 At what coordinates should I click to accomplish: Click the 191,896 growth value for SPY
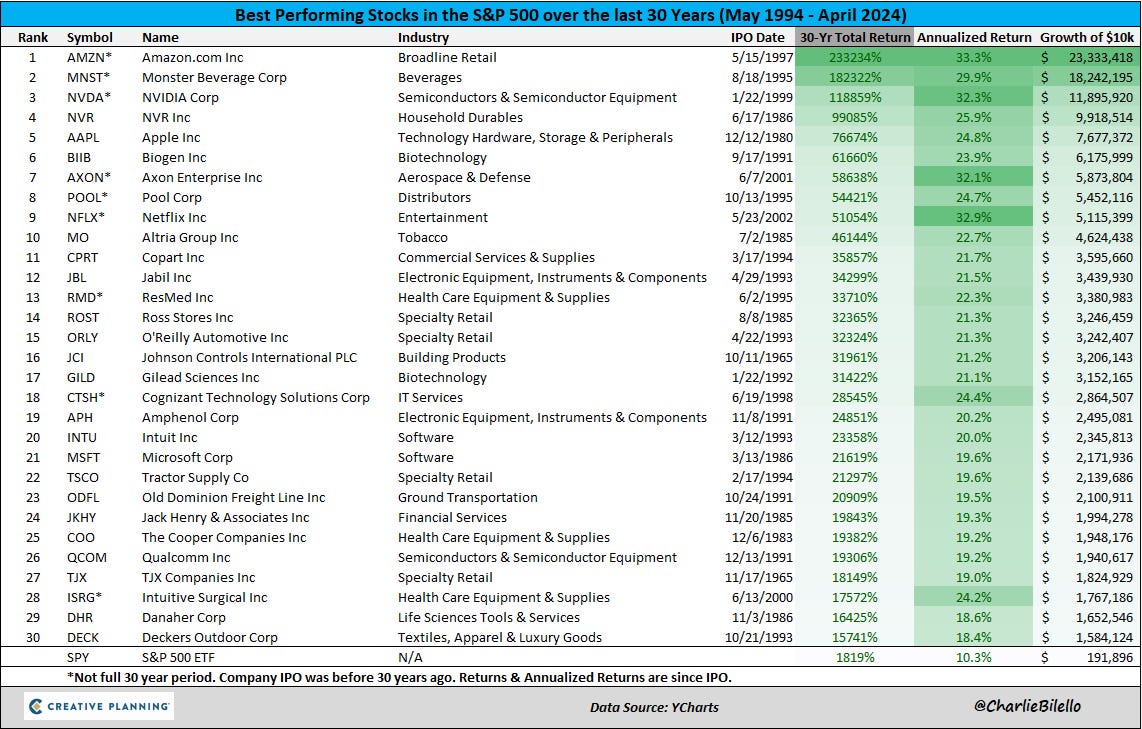pyautogui.click(x=1108, y=658)
